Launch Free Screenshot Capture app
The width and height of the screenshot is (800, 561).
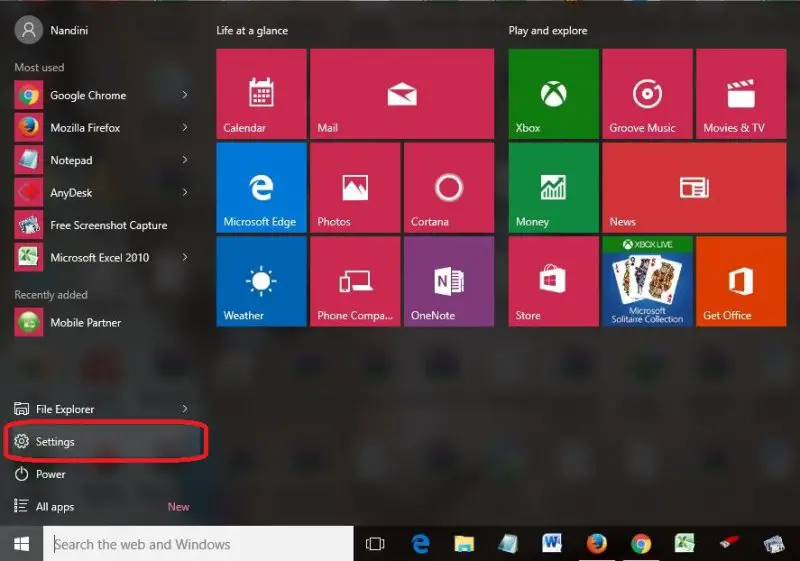pos(102,225)
